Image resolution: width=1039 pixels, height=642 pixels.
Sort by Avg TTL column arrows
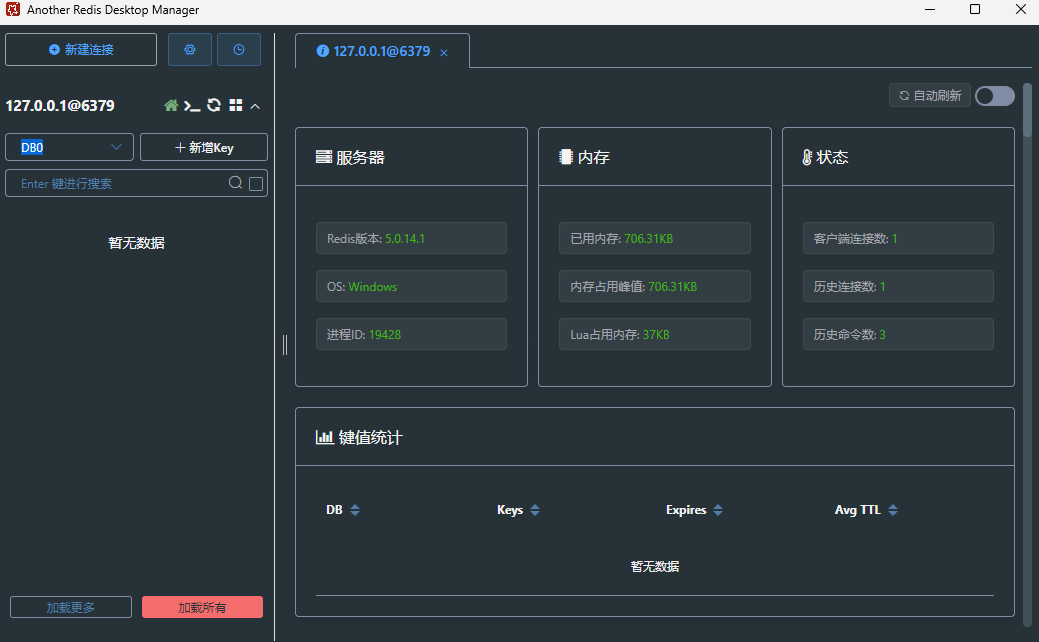(x=893, y=509)
